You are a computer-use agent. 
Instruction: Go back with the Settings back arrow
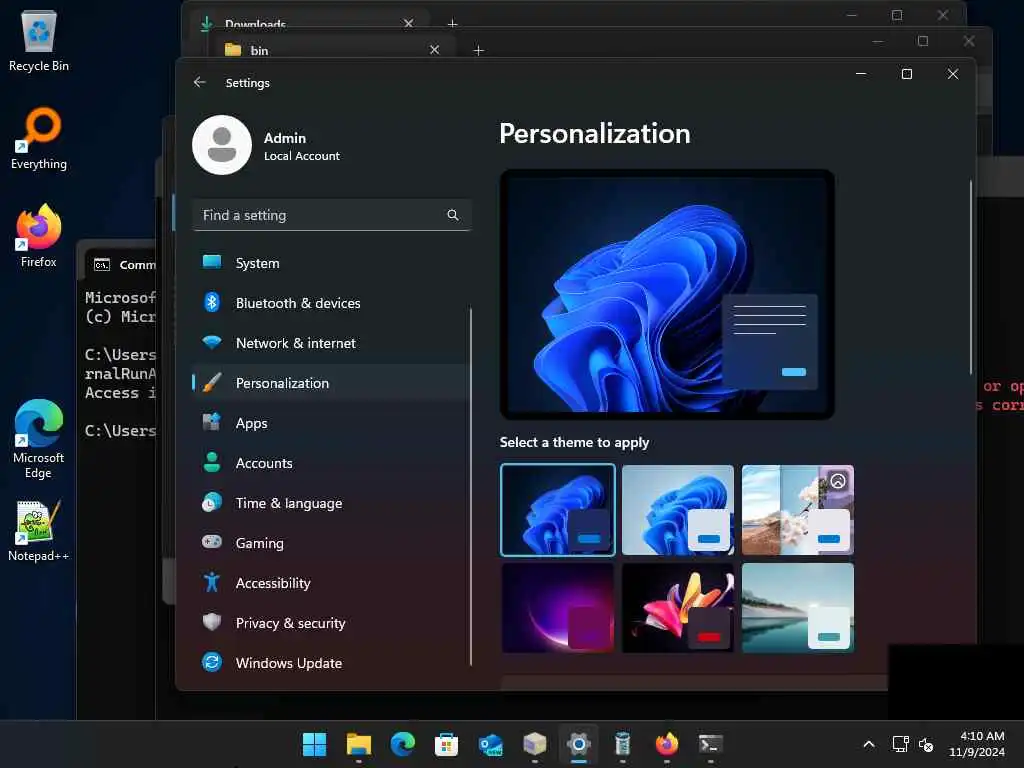click(x=200, y=82)
